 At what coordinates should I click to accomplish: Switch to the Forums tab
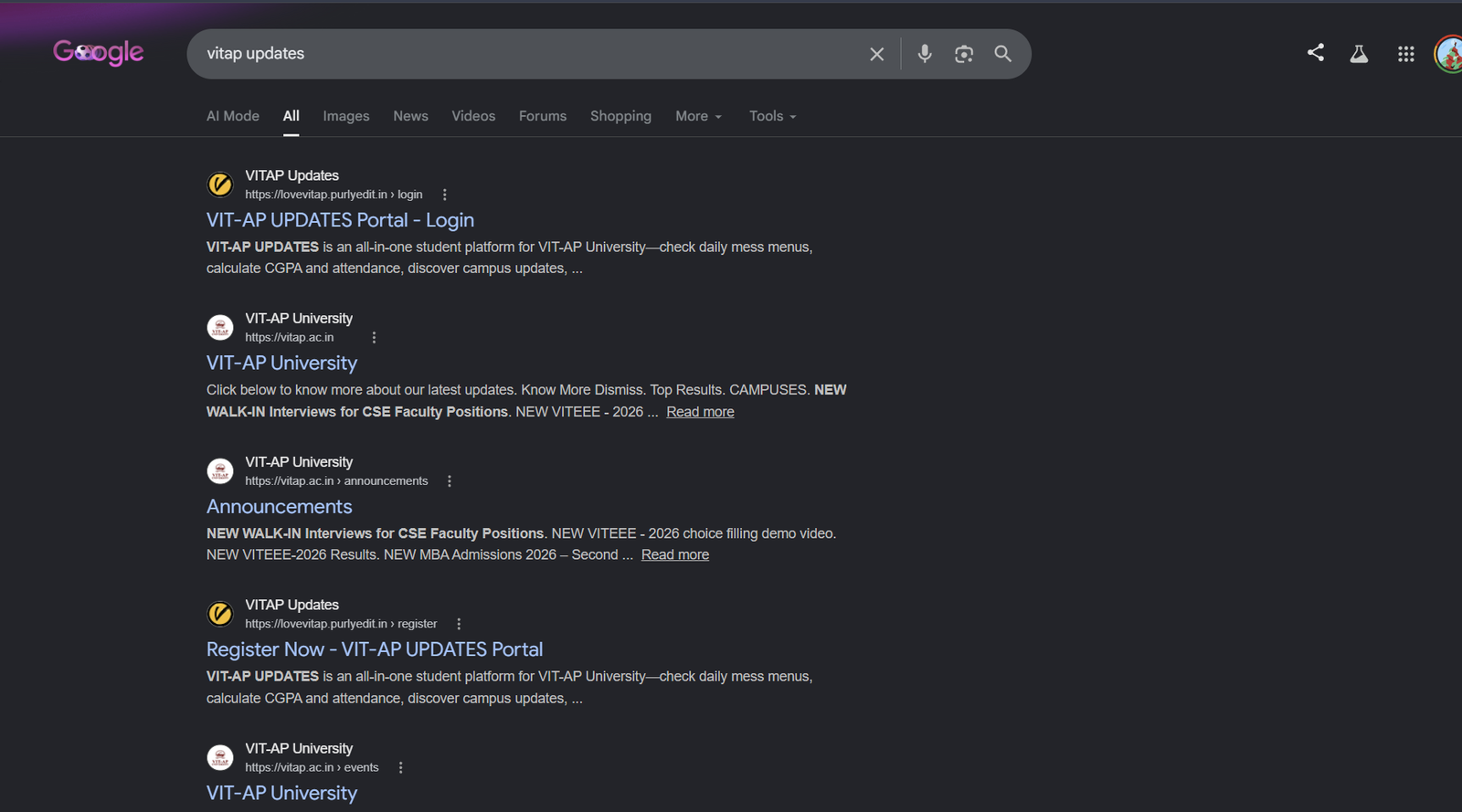click(x=543, y=116)
